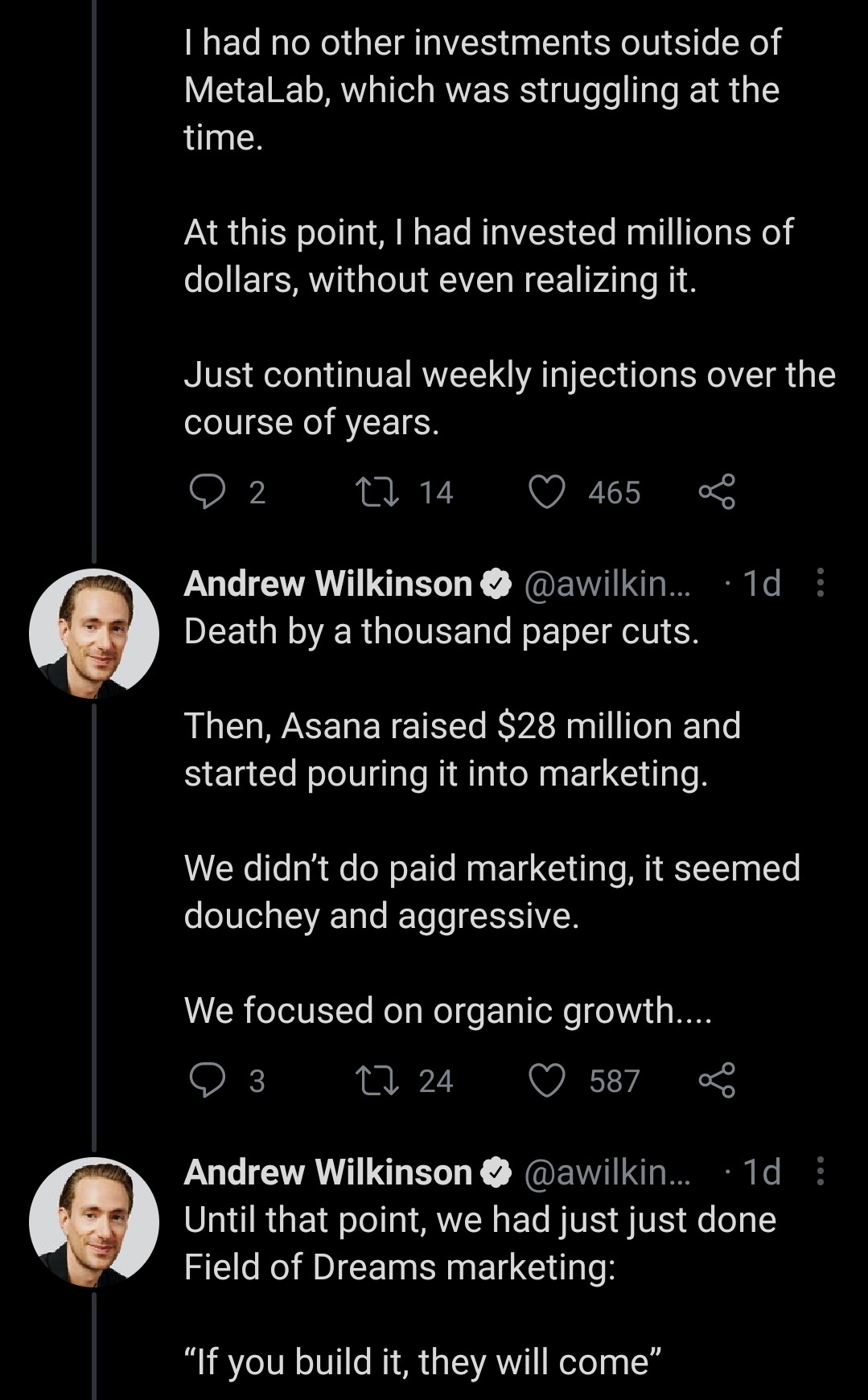The image size is (868, 1400).
Task: Tap the verified badge on Death by paper cuts tweet
Action: [496, 584]
